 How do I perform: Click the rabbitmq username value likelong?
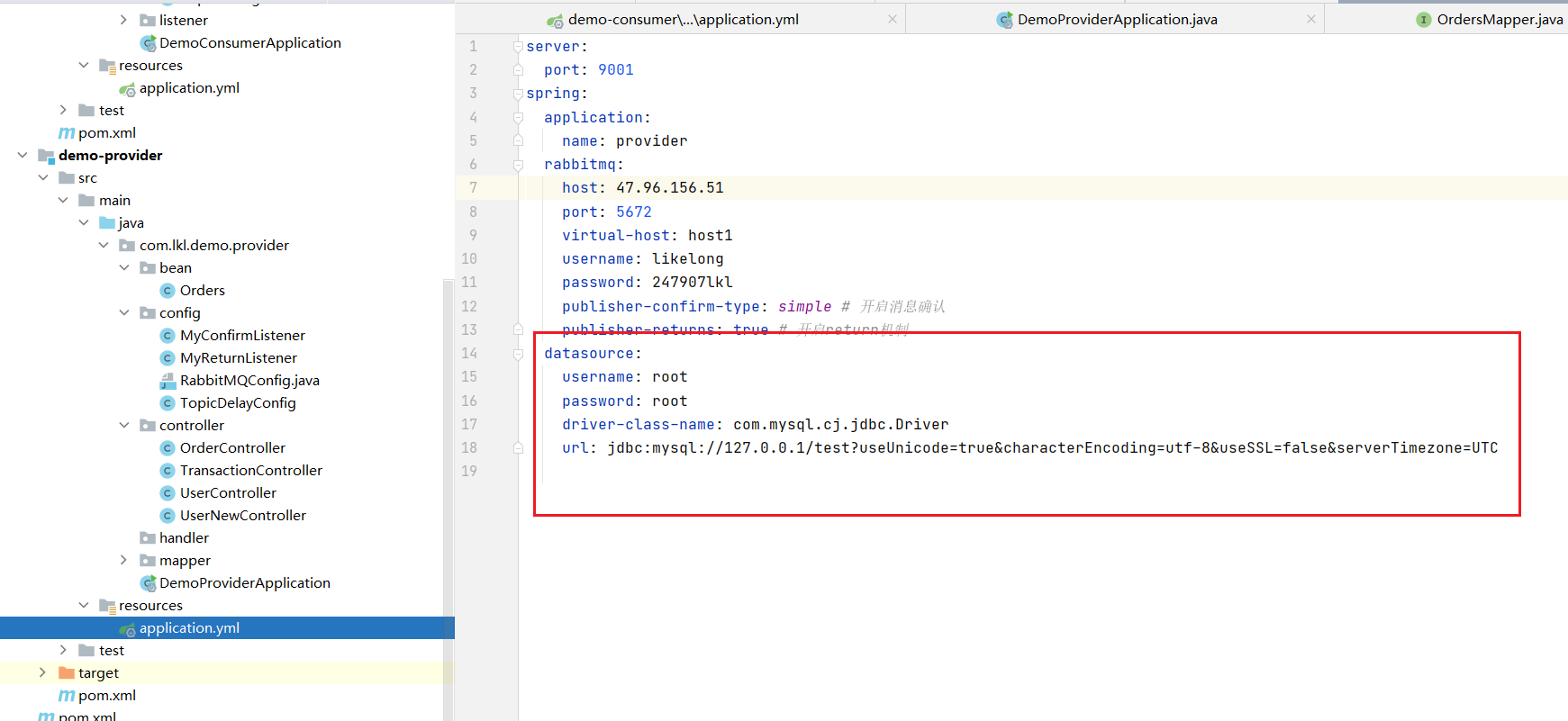[x=688, y=259]
